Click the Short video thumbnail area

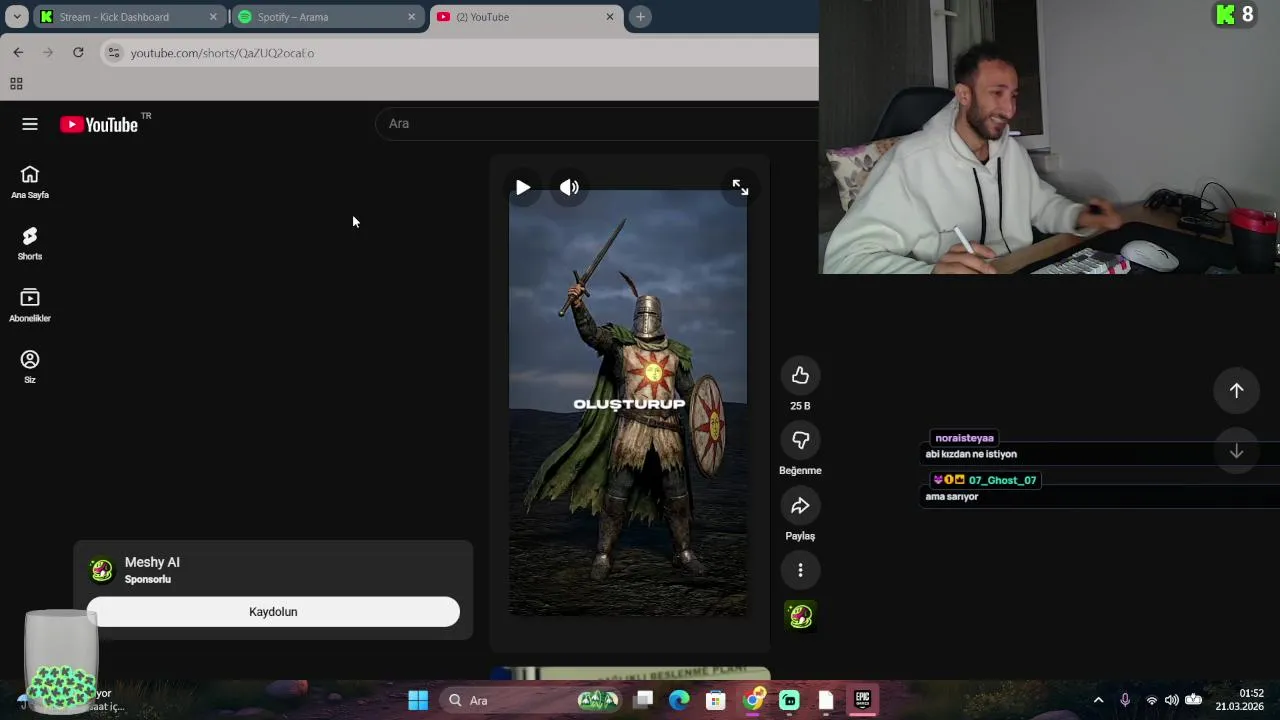click(628, 402)
